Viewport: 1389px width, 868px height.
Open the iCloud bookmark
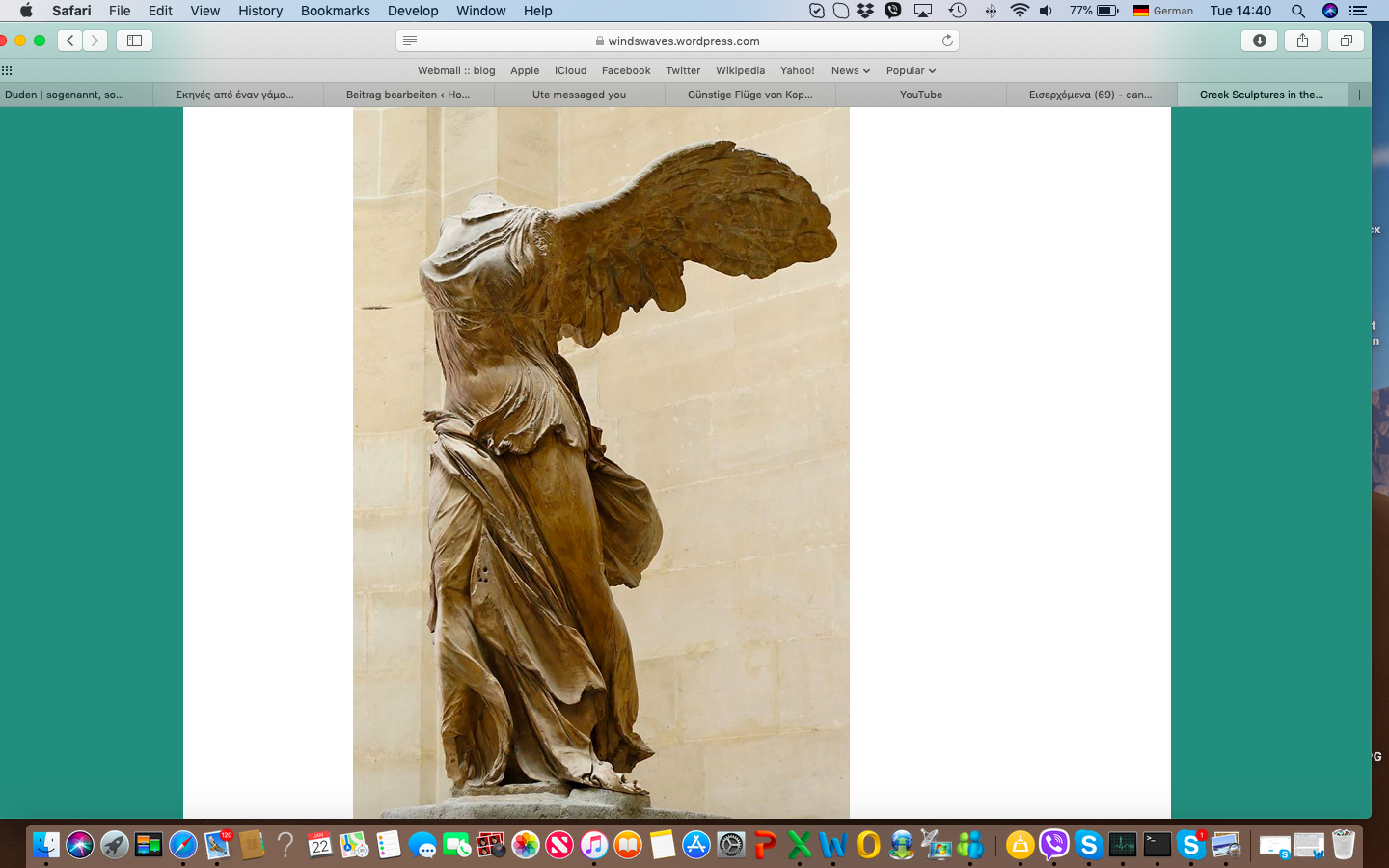click(x=570, y=70)
